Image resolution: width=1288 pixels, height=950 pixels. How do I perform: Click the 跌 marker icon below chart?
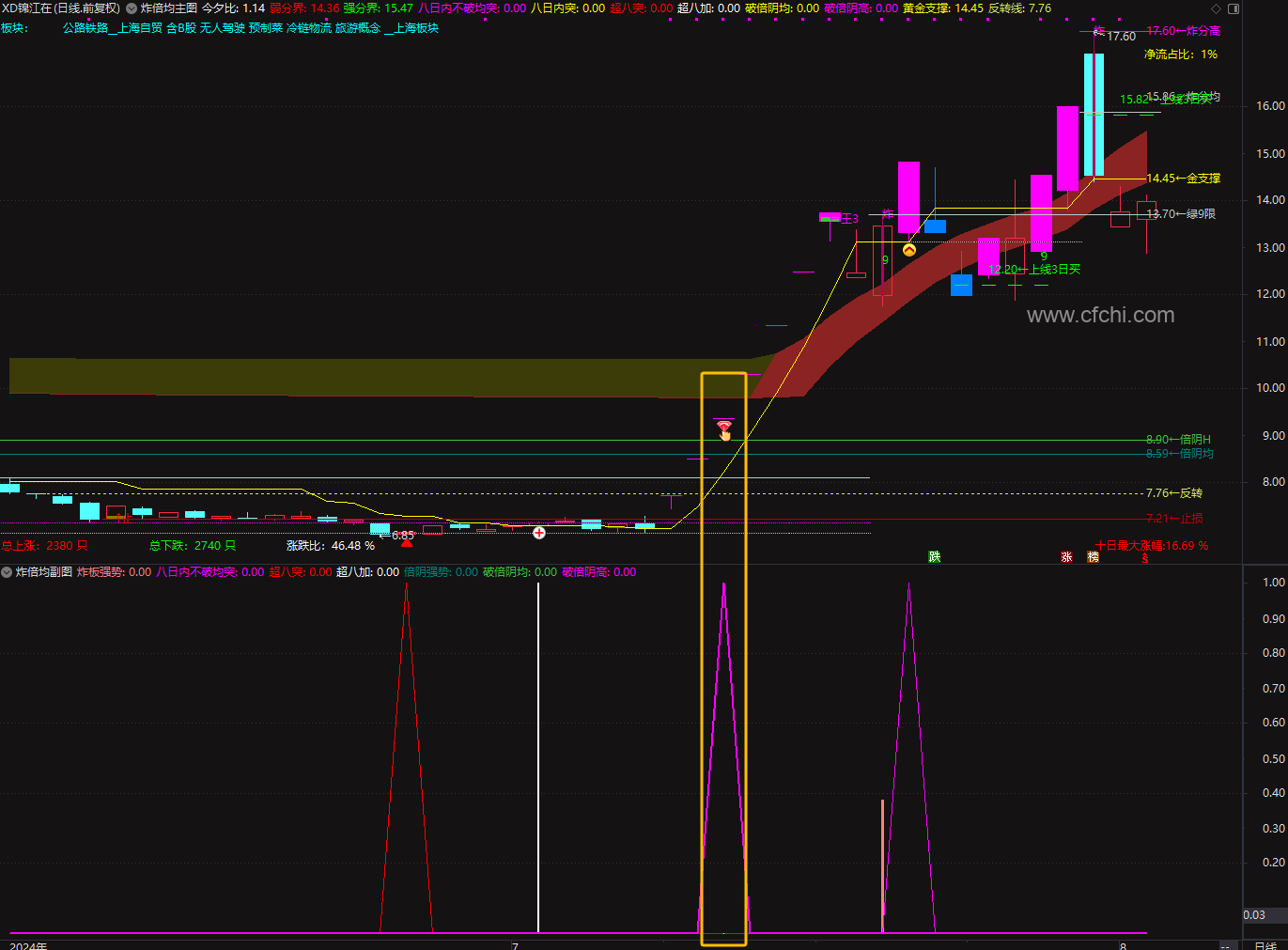pyautogui.click(x=935, y=557)
